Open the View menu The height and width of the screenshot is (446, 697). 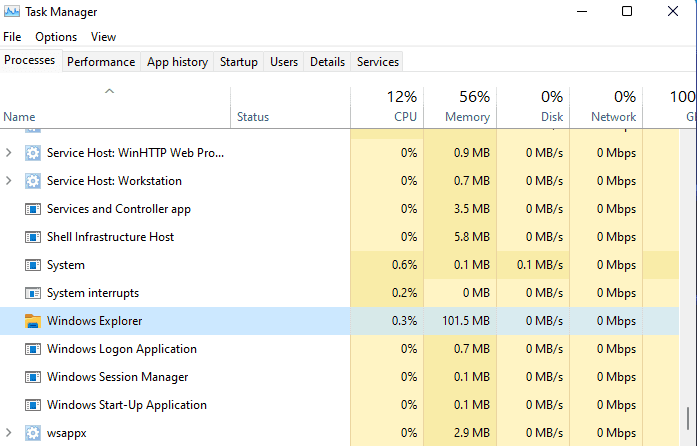click(x=104, y=37)
